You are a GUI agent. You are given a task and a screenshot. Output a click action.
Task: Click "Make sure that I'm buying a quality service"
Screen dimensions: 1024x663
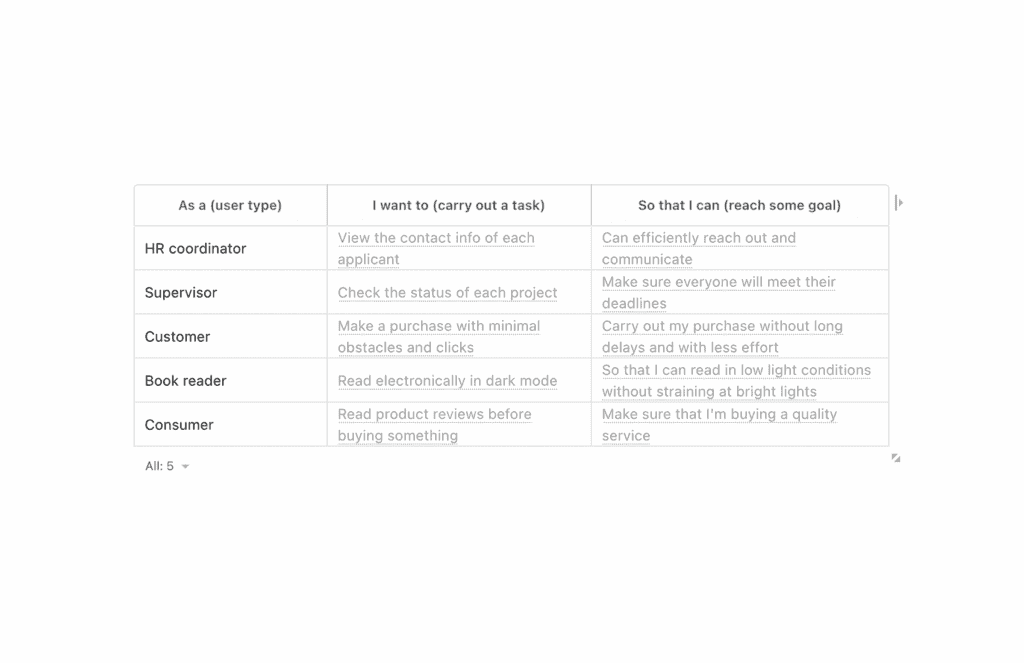[719, 415]
